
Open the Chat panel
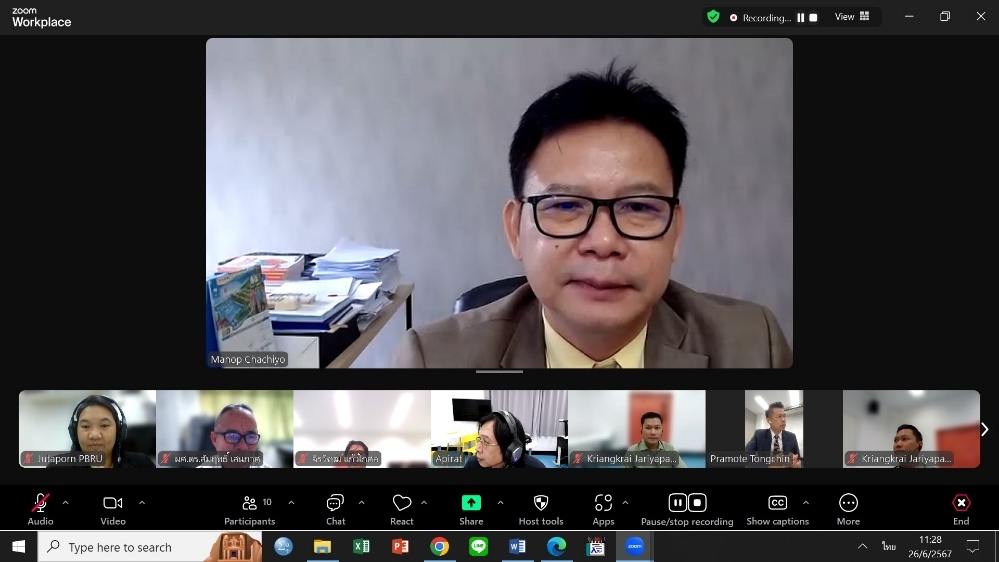(335, 503)
